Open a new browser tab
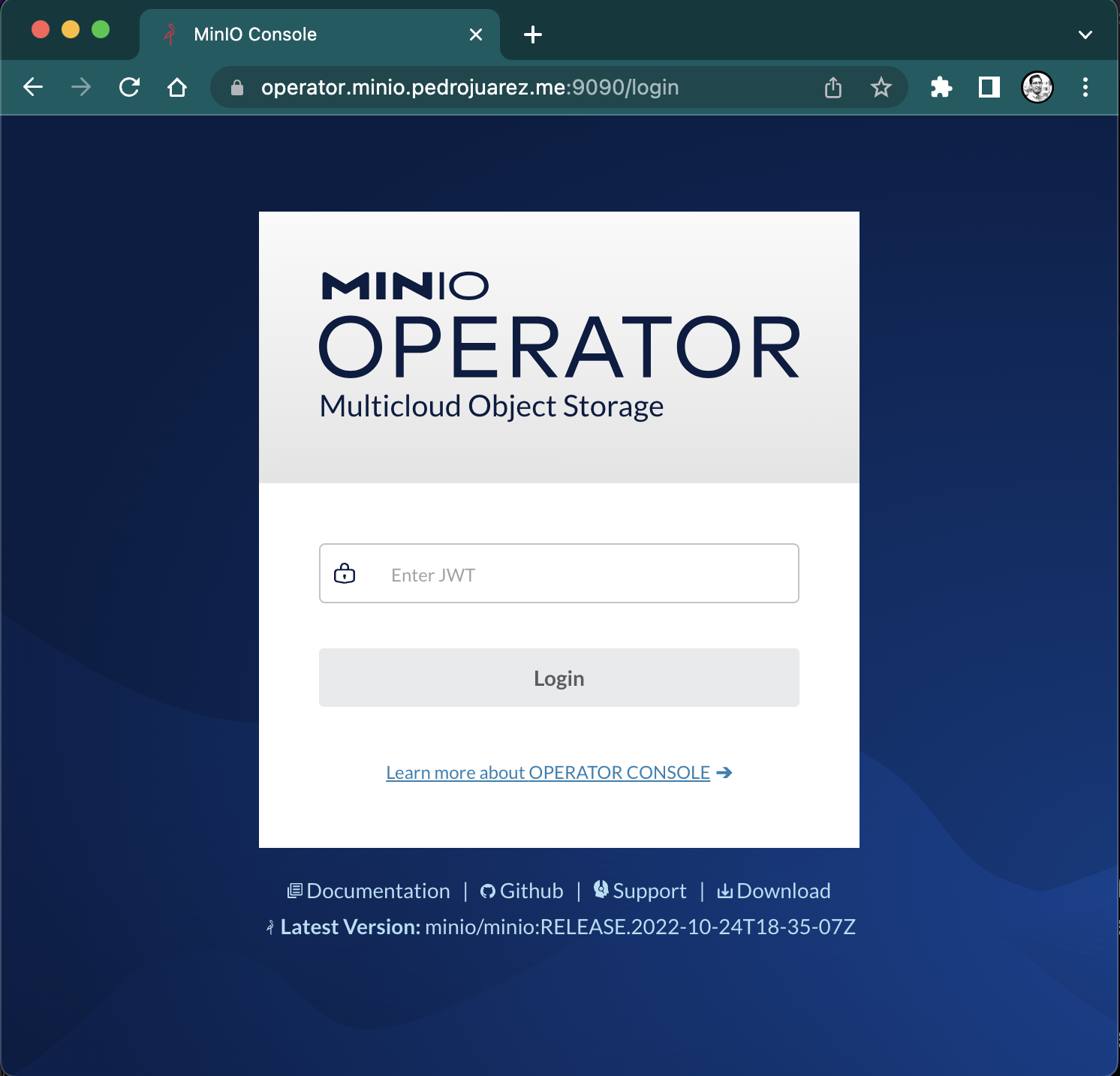The image size is (1120, 1076). tap(533, 35)
